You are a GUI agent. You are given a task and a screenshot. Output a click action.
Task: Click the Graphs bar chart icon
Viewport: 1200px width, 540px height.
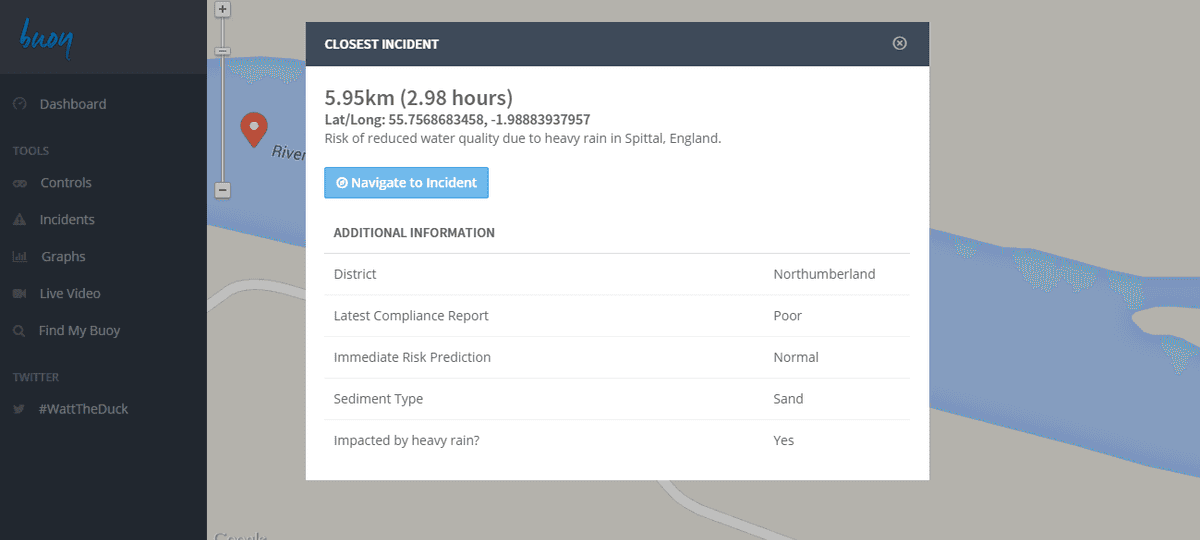[x=20, y=257]
